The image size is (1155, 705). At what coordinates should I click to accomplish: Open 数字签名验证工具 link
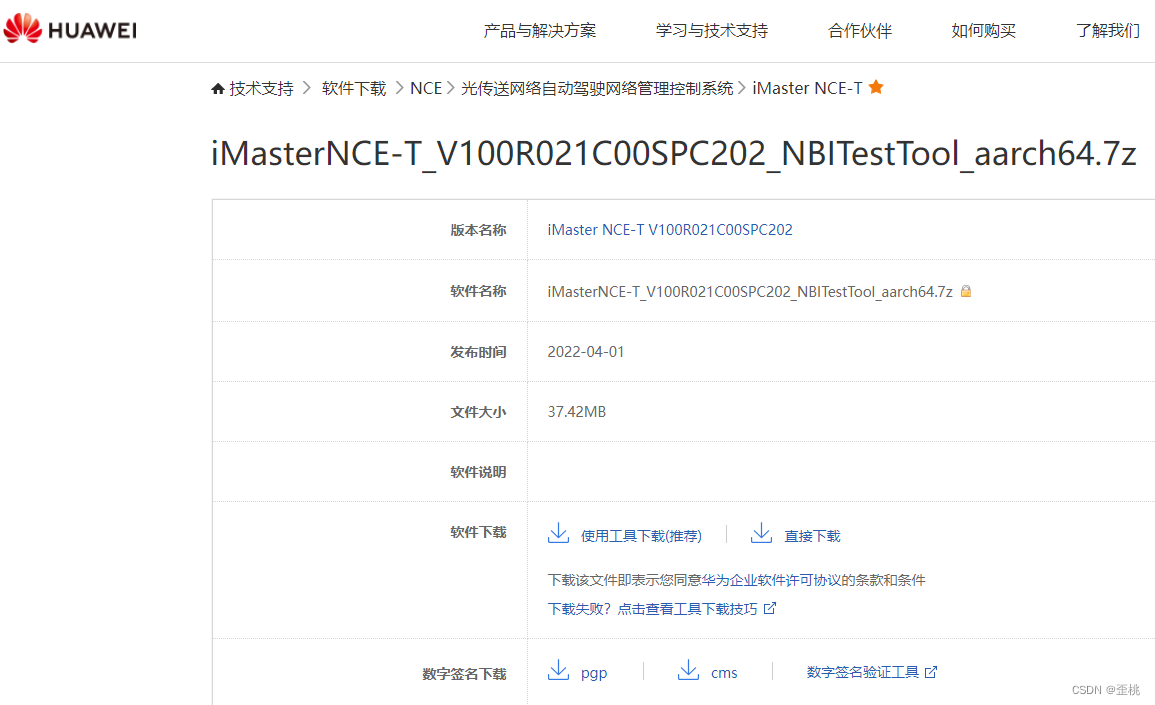pyautogui.click(x=863, y=672)
